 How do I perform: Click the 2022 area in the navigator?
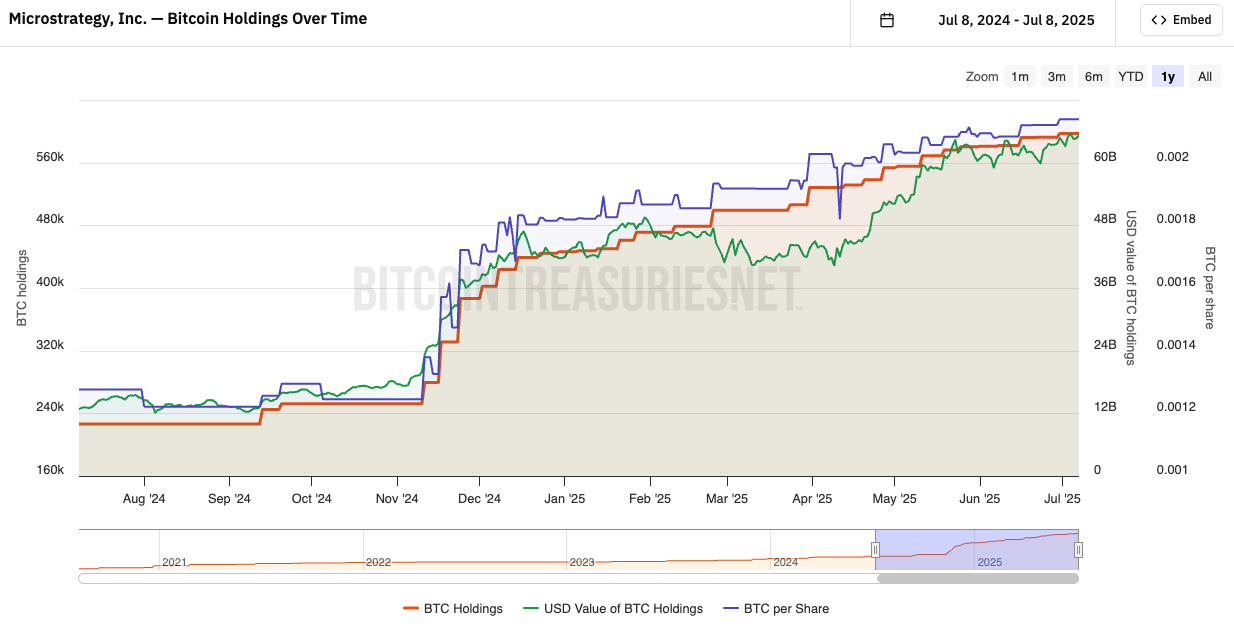pos(378,563)
